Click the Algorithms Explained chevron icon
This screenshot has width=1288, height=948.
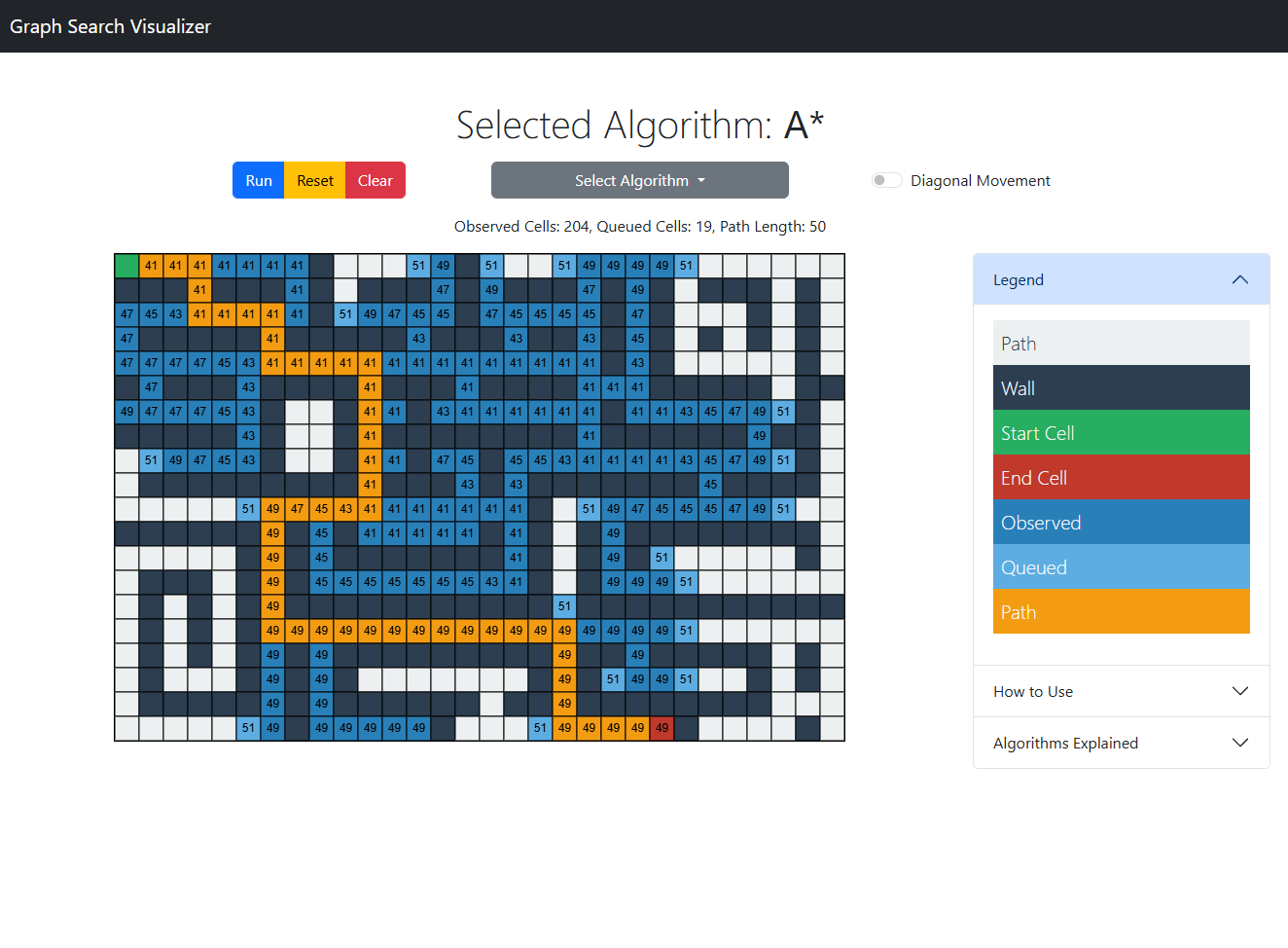click(x=1239, y=743)
